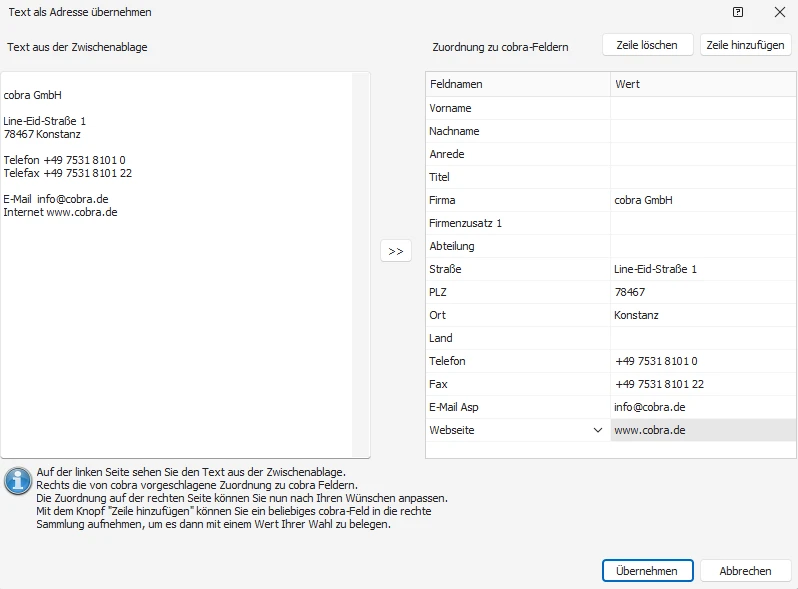This screenshot has height=589, width=798.
Task: Select the Ort field name cell
Action: coord(518,315)
